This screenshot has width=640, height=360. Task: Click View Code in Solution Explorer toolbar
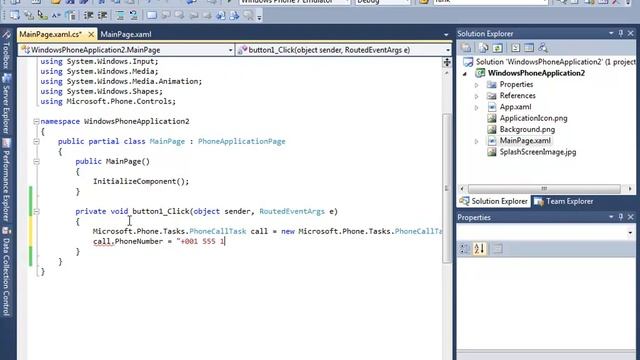coord(515,48)
